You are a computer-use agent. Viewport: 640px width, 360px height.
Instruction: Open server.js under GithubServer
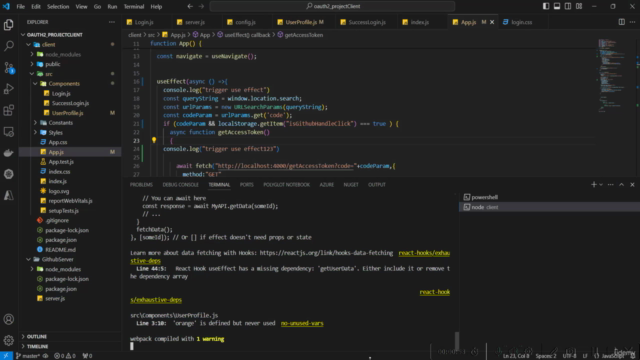[55, 298]
